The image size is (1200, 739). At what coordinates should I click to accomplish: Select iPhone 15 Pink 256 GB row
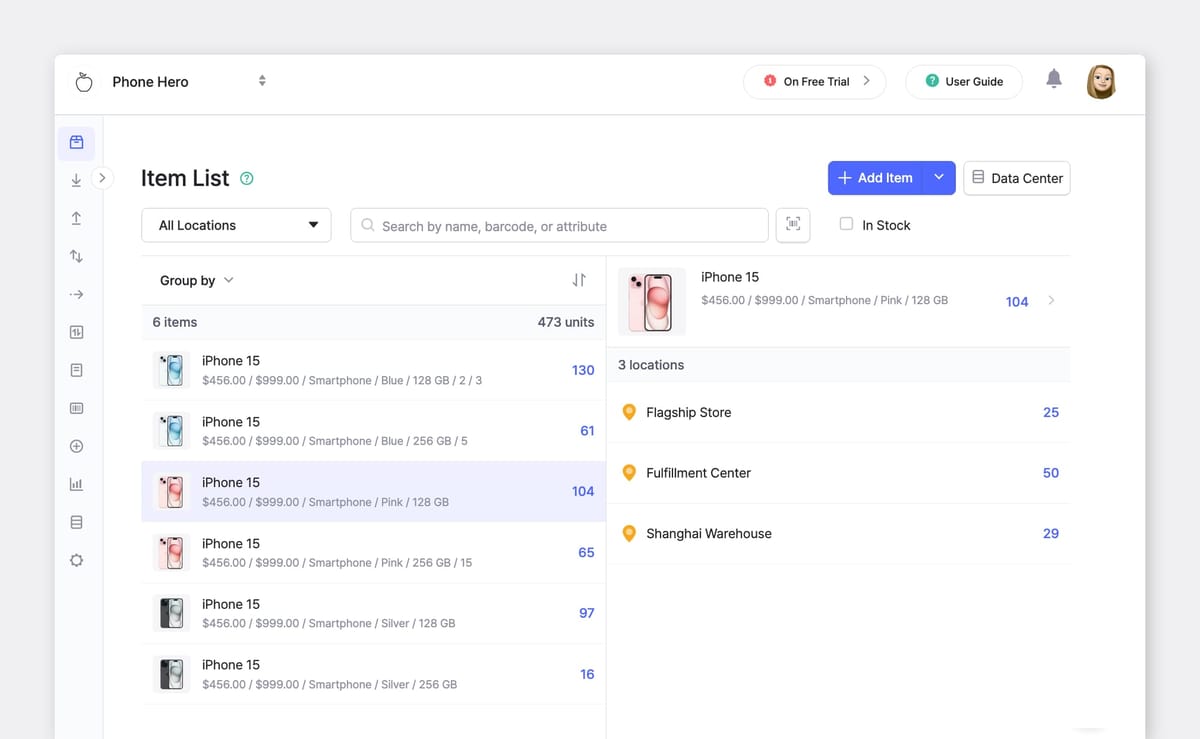pyautogui.click(x=373, y=552)
